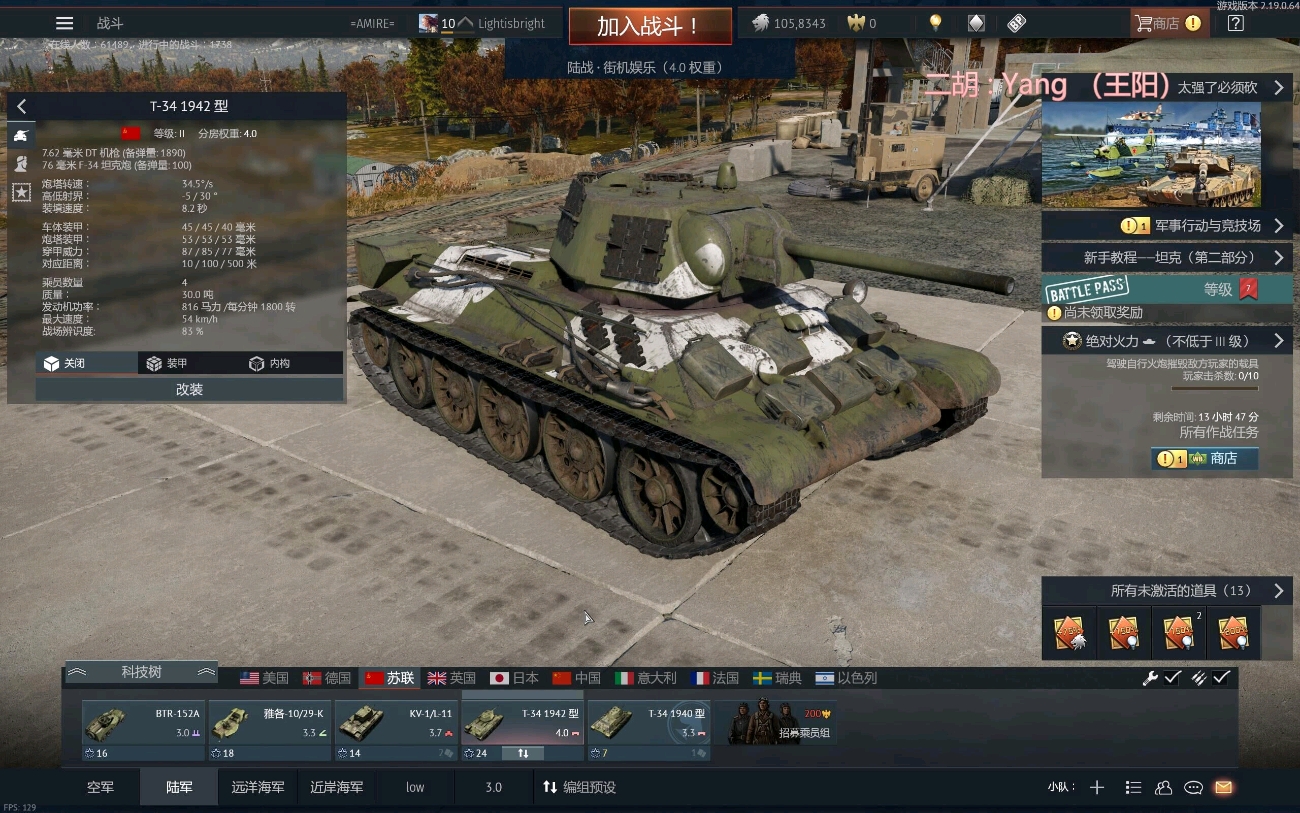Expand the 科技树 tech tree panel
Screen dimensions: 1300x813
coord(141,672)
